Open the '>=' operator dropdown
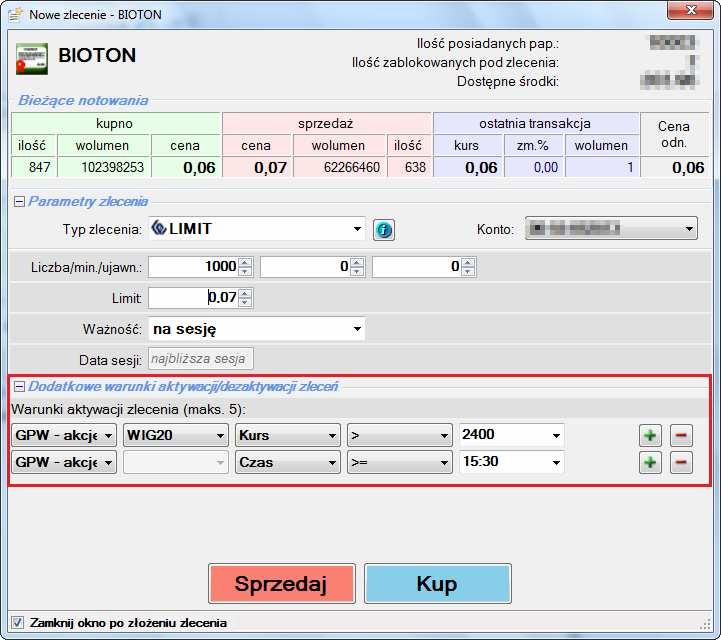721x640 pixels. [x=400, y=462]
